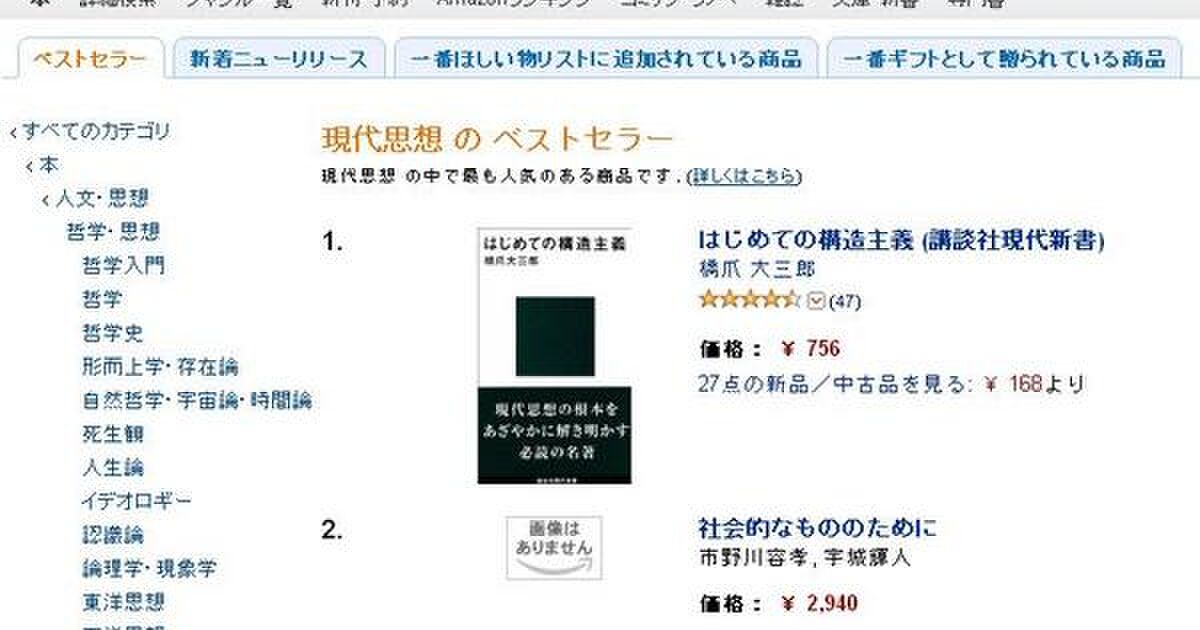Viewport: 1200px width, 630px height.
Task: Click the four-and-half star rating icon
Action: (x=750, y=299)
